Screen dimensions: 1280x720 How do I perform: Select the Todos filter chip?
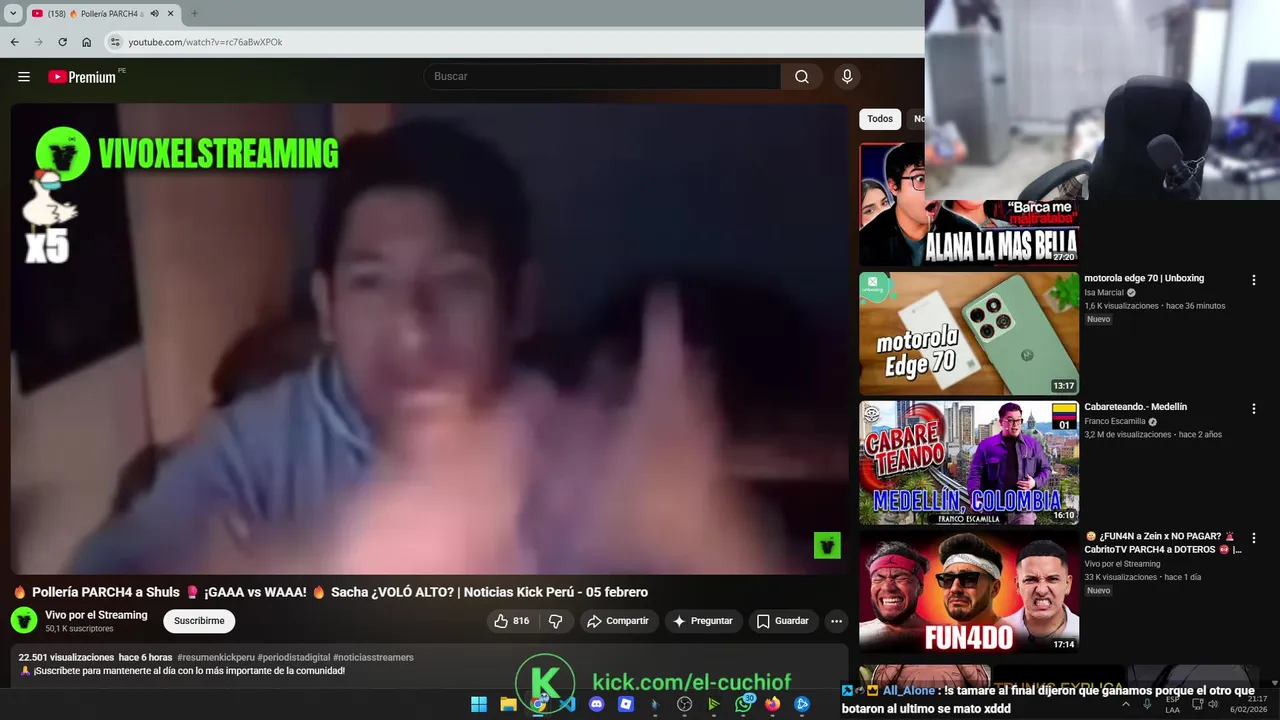880,119
